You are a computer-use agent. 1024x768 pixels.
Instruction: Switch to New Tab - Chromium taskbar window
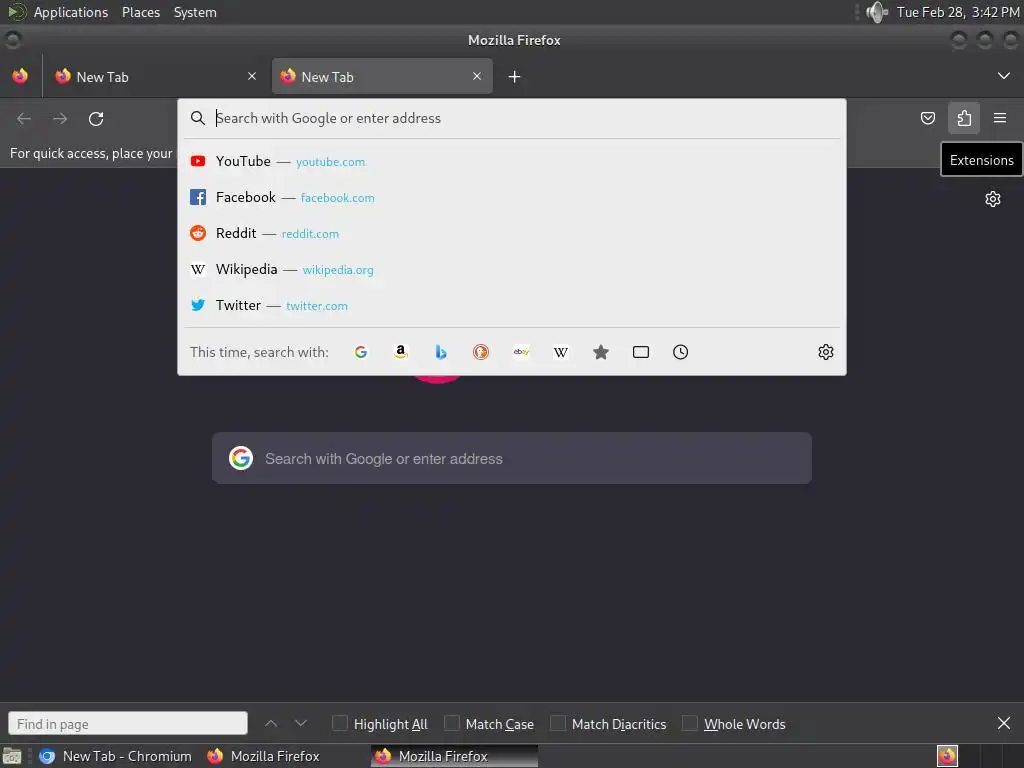pyautogui.click(x=116, y=756)
